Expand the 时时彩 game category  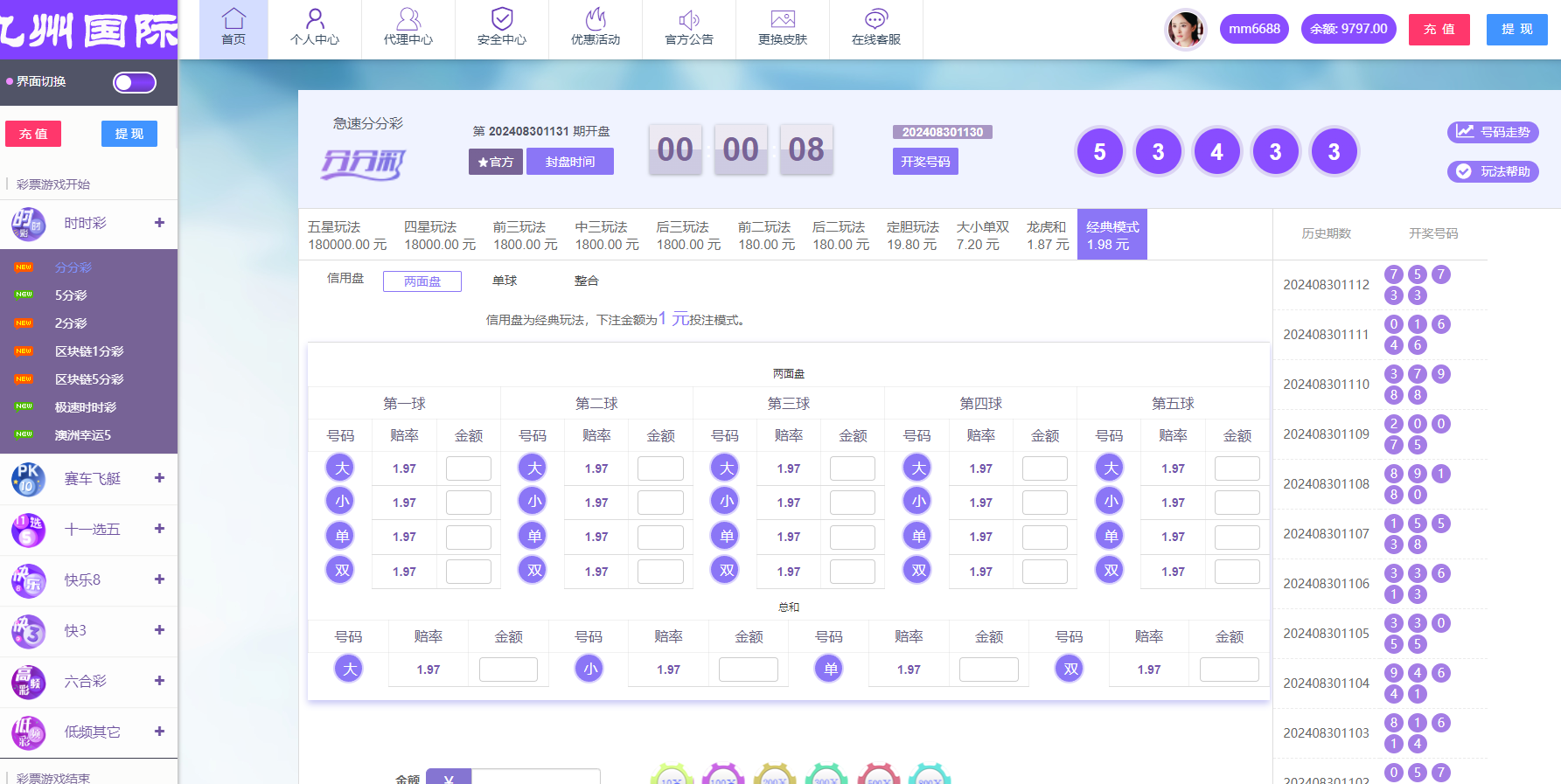[159, 223]
